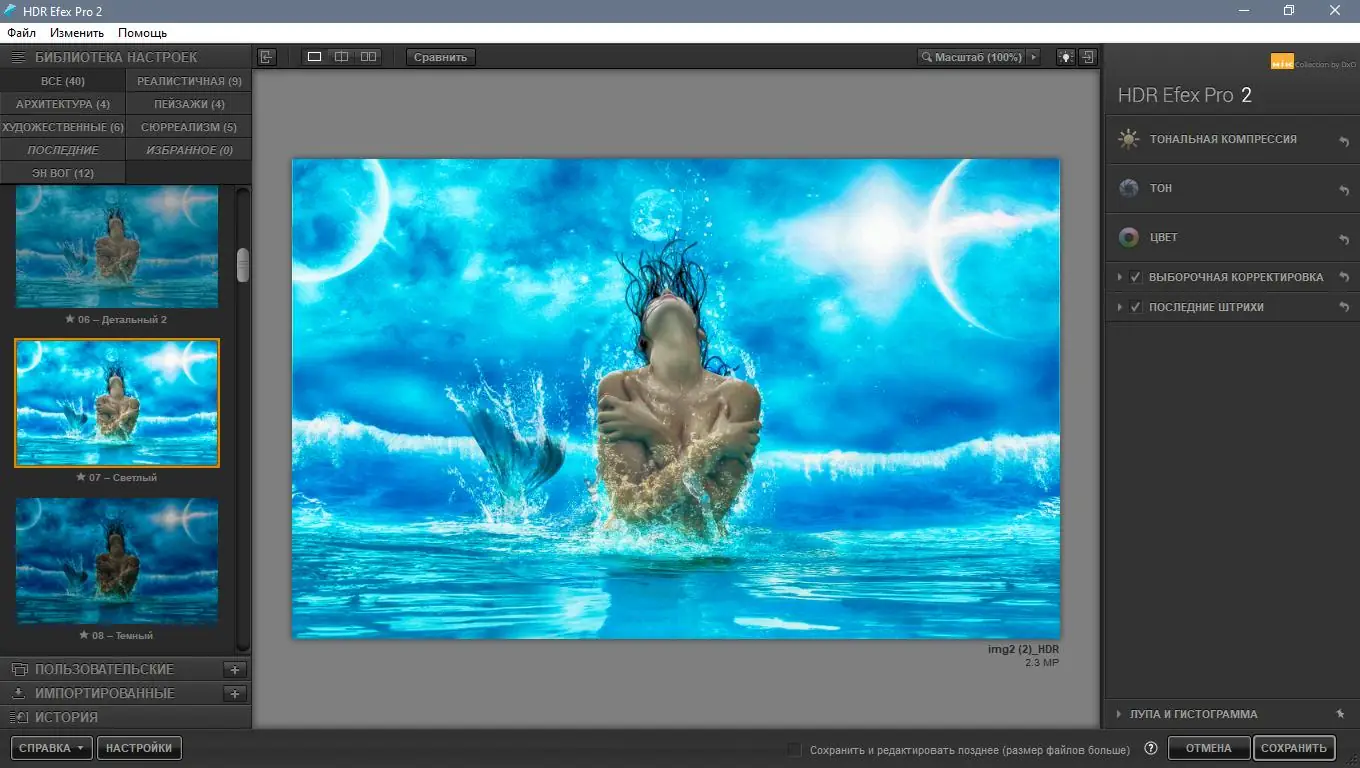
Task: Select the '07 – Светлый' preset thumbnail
Action: point(116,403)
